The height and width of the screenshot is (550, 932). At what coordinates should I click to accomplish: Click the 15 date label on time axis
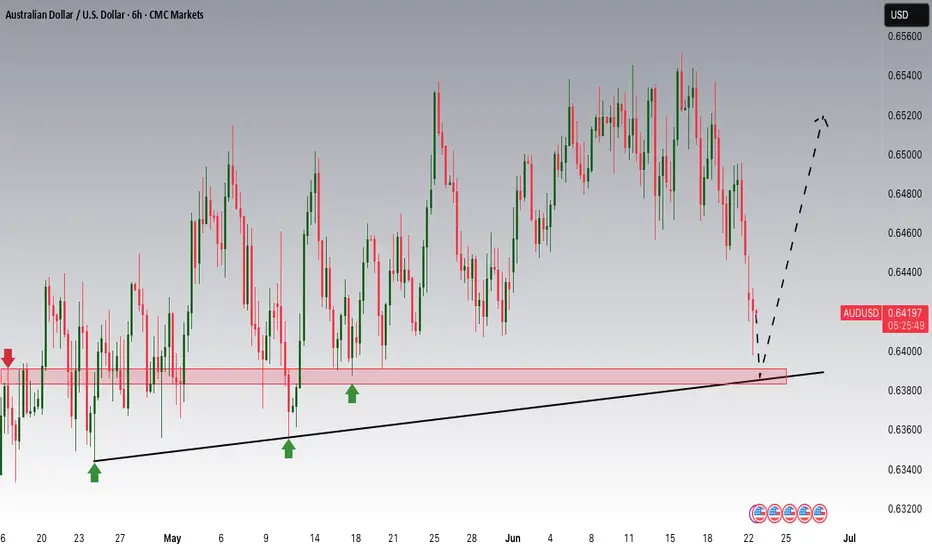[x=670, y=538]
